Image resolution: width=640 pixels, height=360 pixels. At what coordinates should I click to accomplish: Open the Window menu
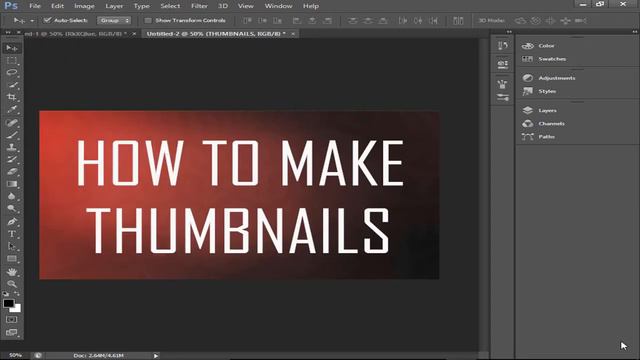[278, 6]
